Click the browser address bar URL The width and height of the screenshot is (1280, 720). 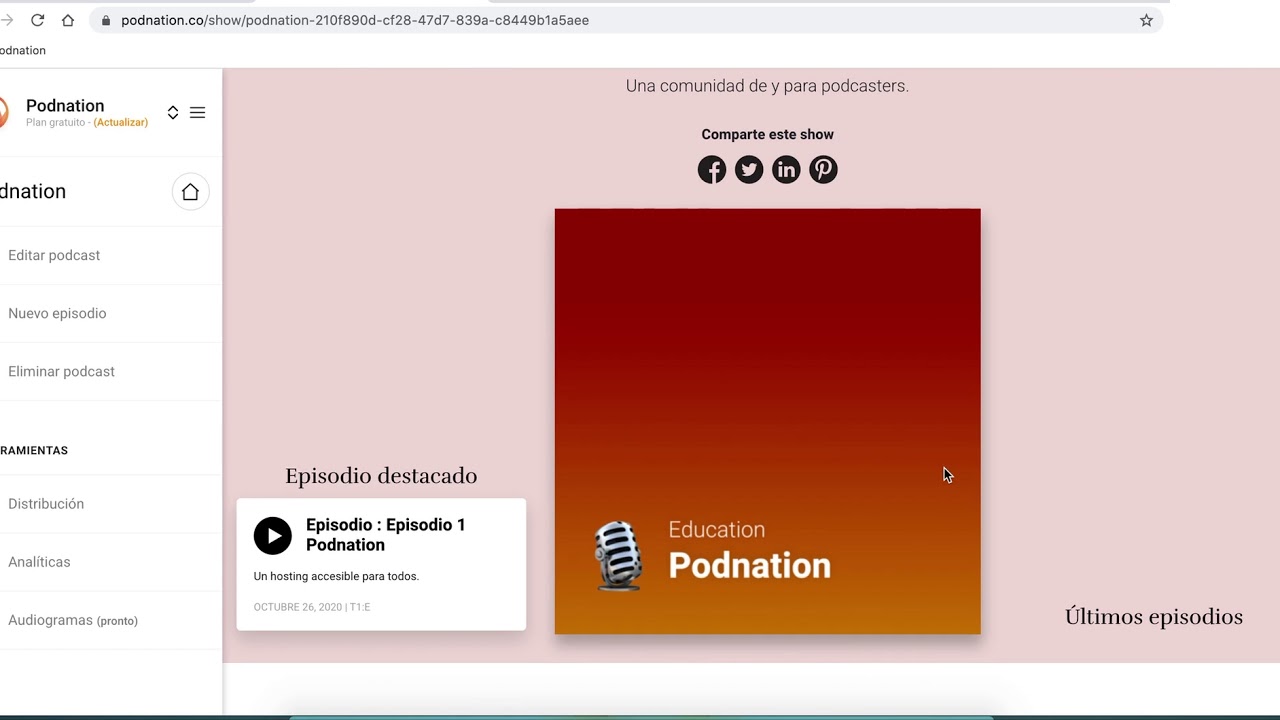click(x=355, y=20)
